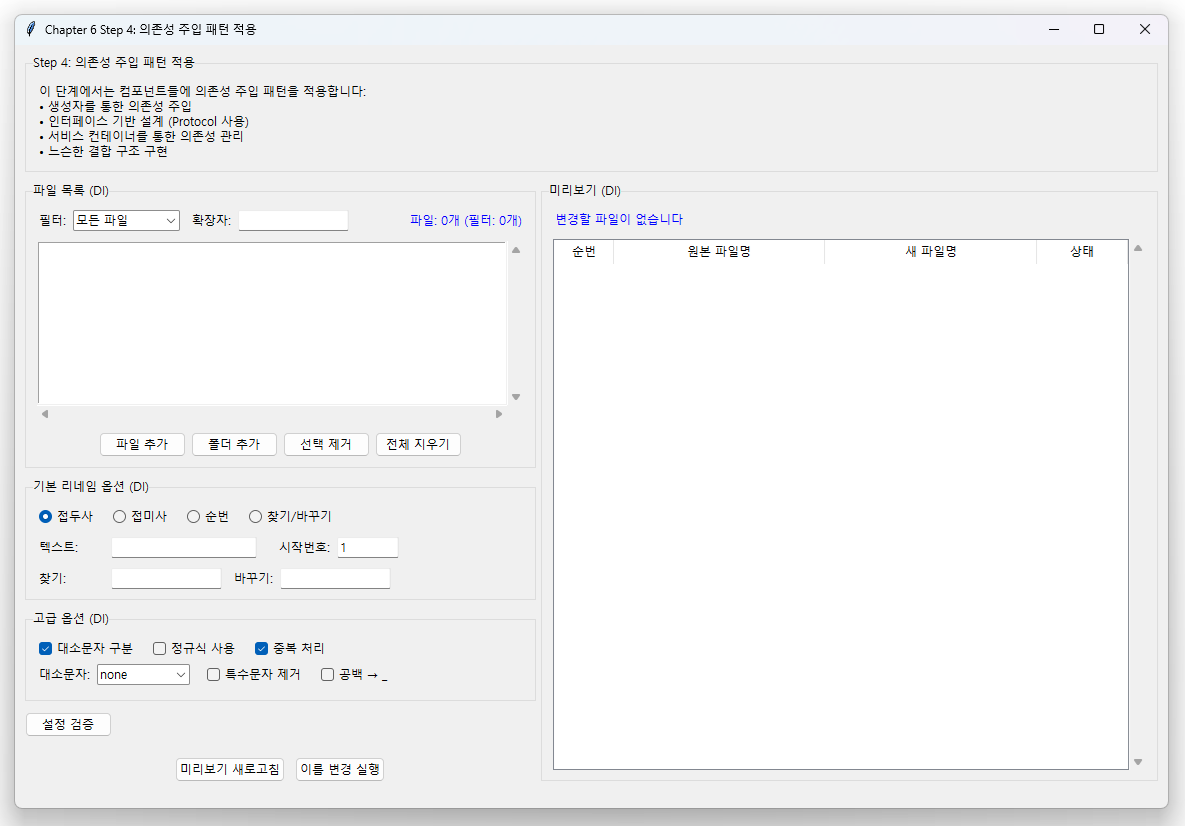Viewport: 1185px width, 826px height.
Task: Click the 파일 추가 button
Action: 141,444
